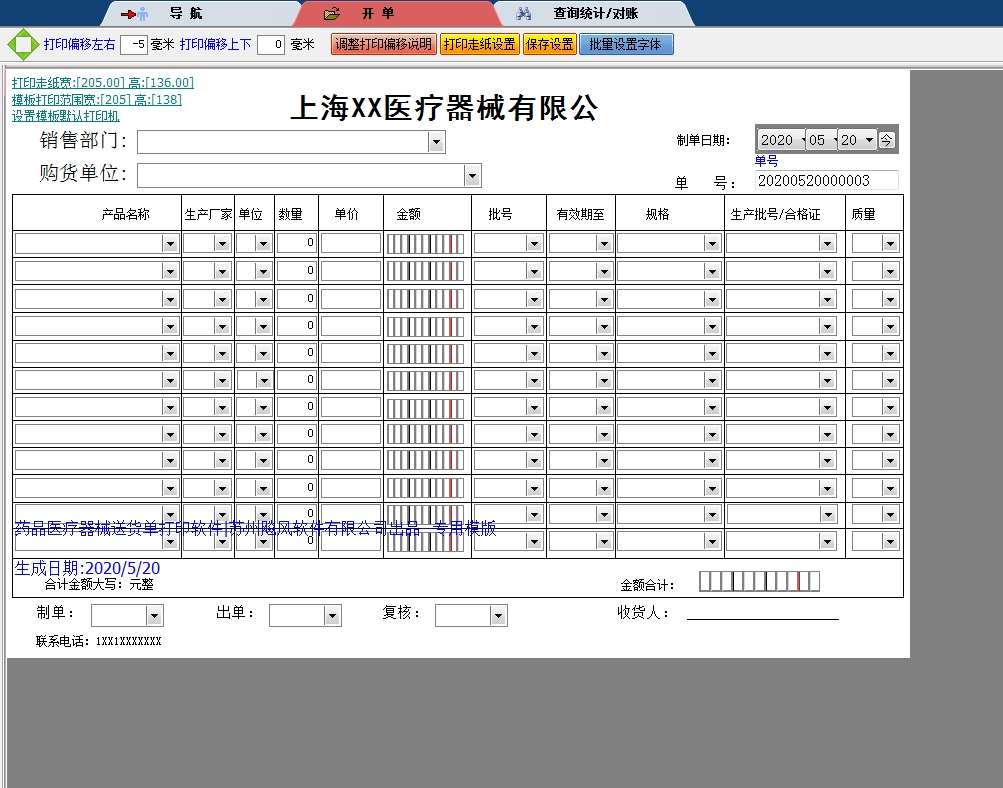This screenshot has width=1003, height=788.
Task: Click the 调整打印偏移说明 button
Action: pyautogui.click(x=383, y=44)
